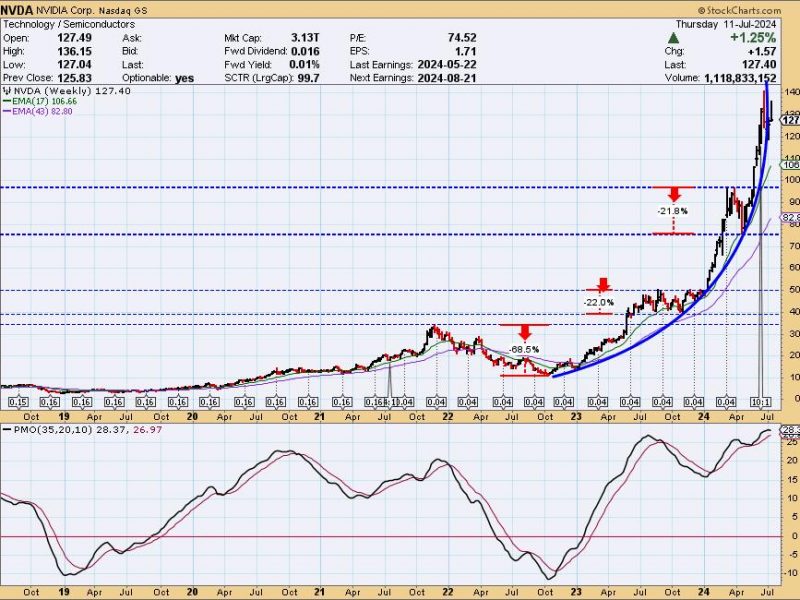This screenshot has width=800, height=600.
Task: Click the NVDA ticker symbol in header
Action: [17, 10]
